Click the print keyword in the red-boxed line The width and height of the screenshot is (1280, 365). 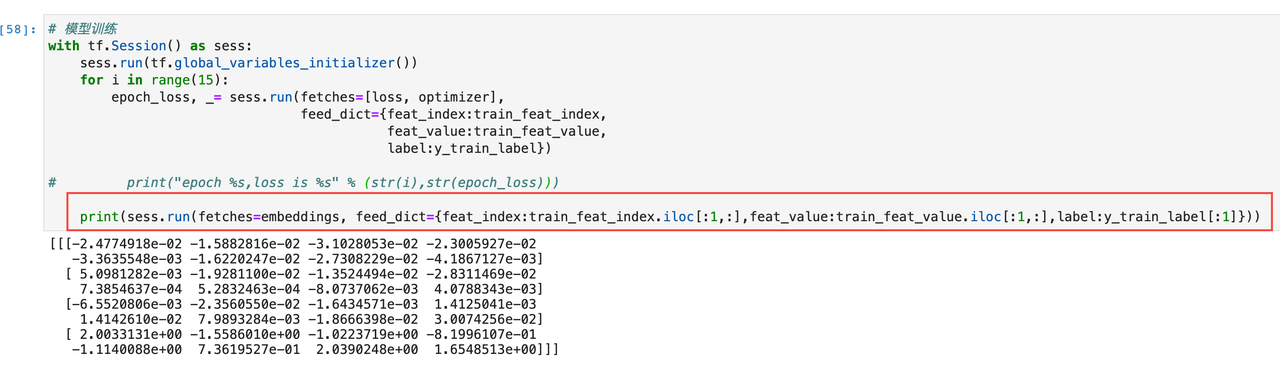101,216
